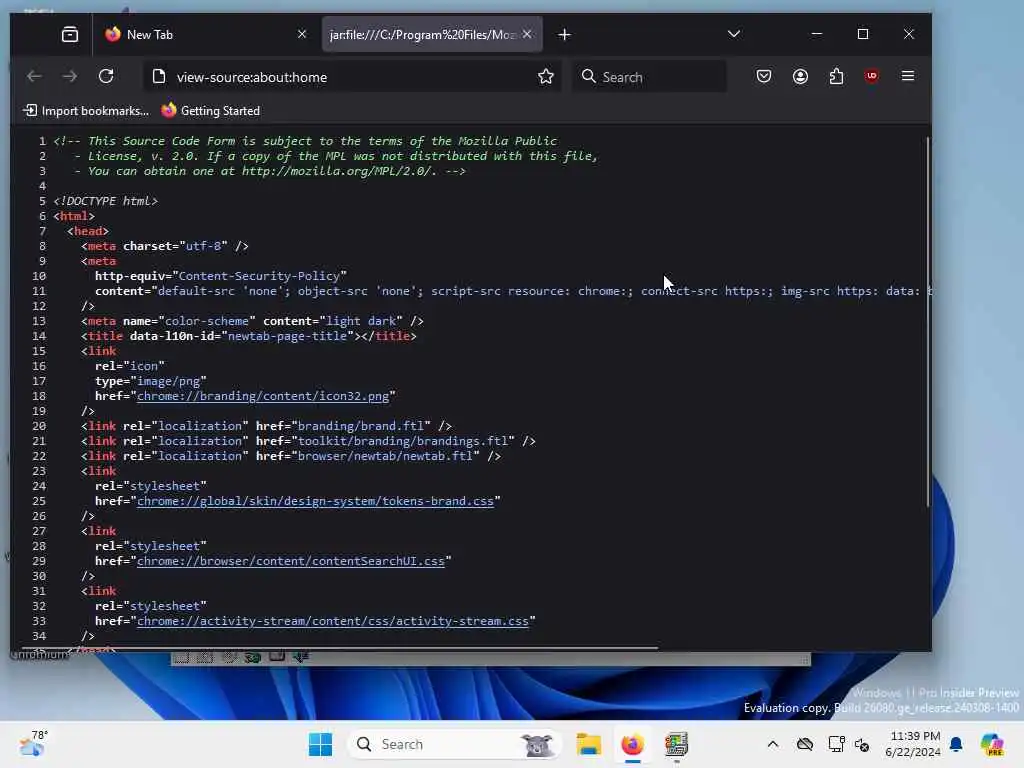The height and width of the screenshot is (768, 1024).
Task: Click 'toolkit/branding/brandings.ftl' text on line 21
Action: click(x=403, y=441)
